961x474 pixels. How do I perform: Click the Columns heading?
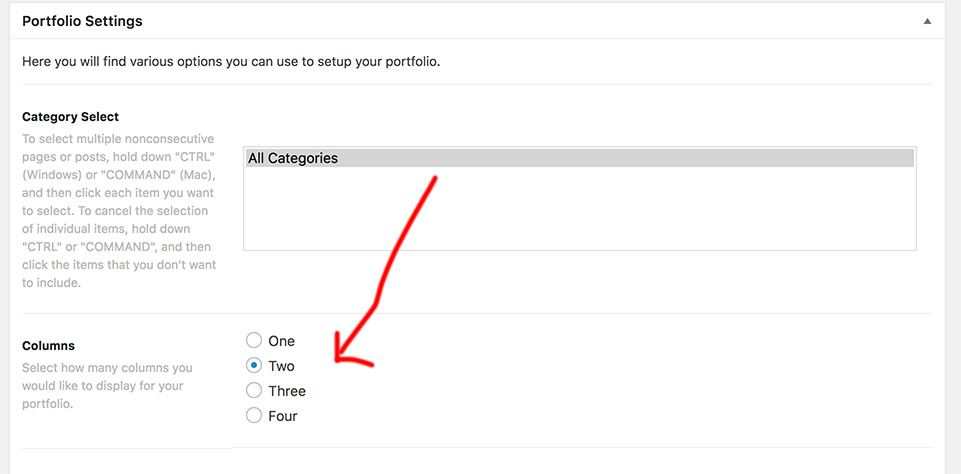coord(48,346)
